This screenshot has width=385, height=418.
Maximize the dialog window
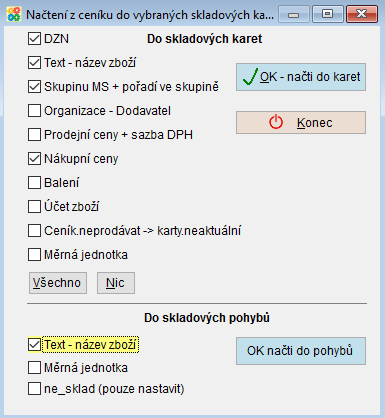328,14
